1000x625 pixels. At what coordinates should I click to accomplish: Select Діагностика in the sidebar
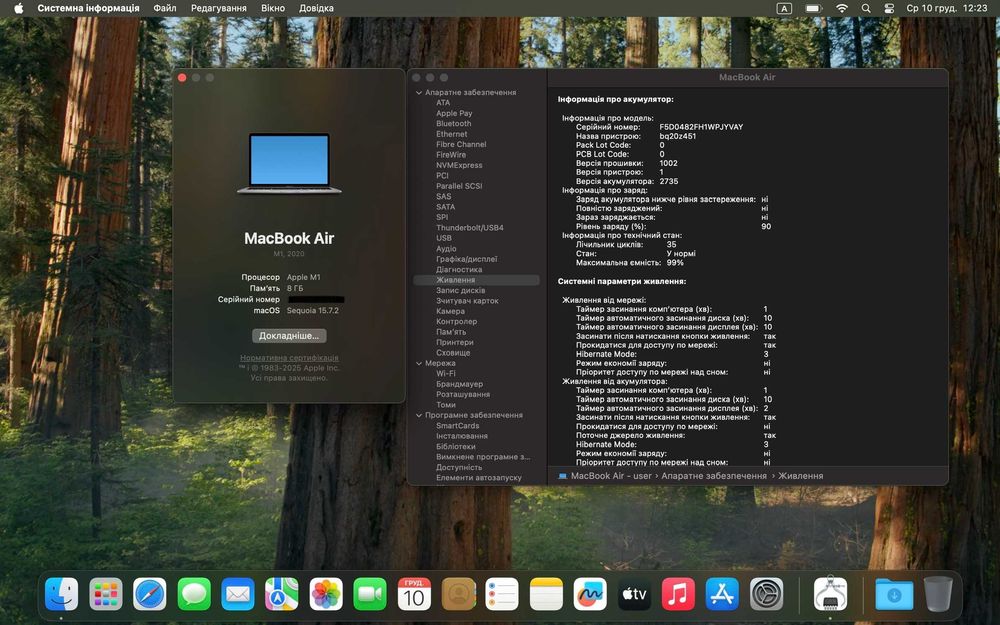pos(459,270)
